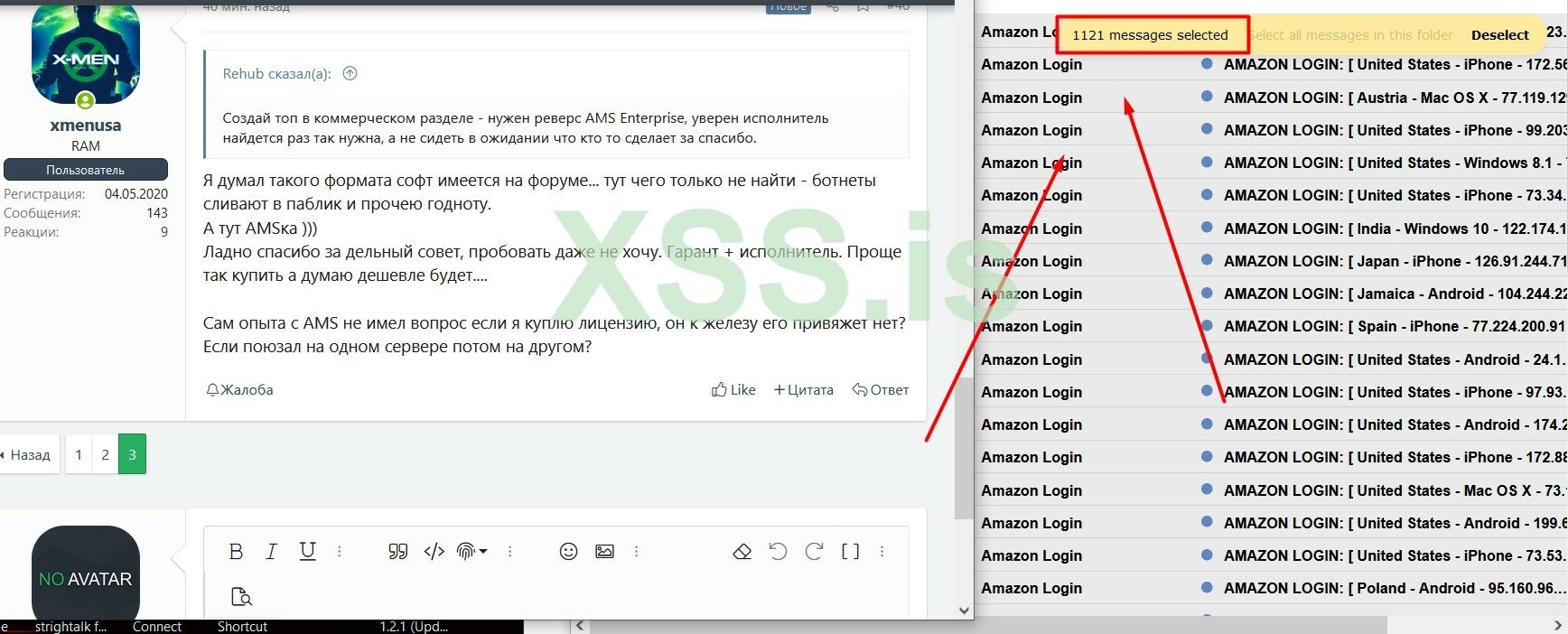Open the India - Windows 10 Amazon email
This screenshot has width=1568, height=634.
click(x=1395, y=228)
